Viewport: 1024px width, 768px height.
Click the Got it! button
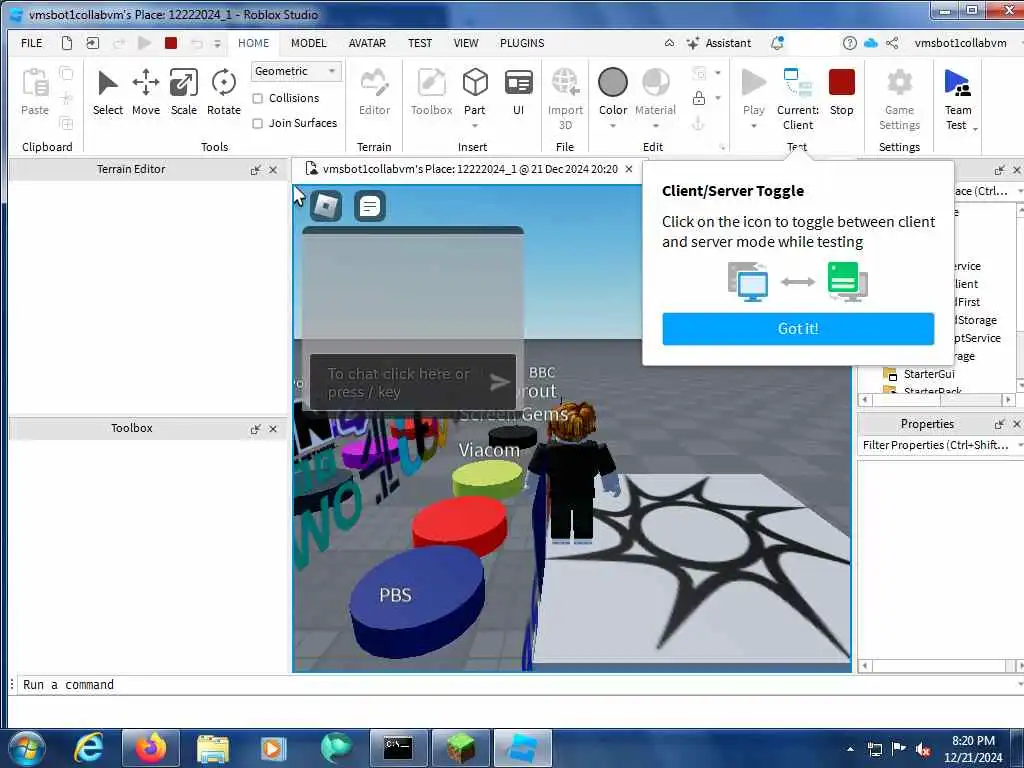click(x=797, y=328)
